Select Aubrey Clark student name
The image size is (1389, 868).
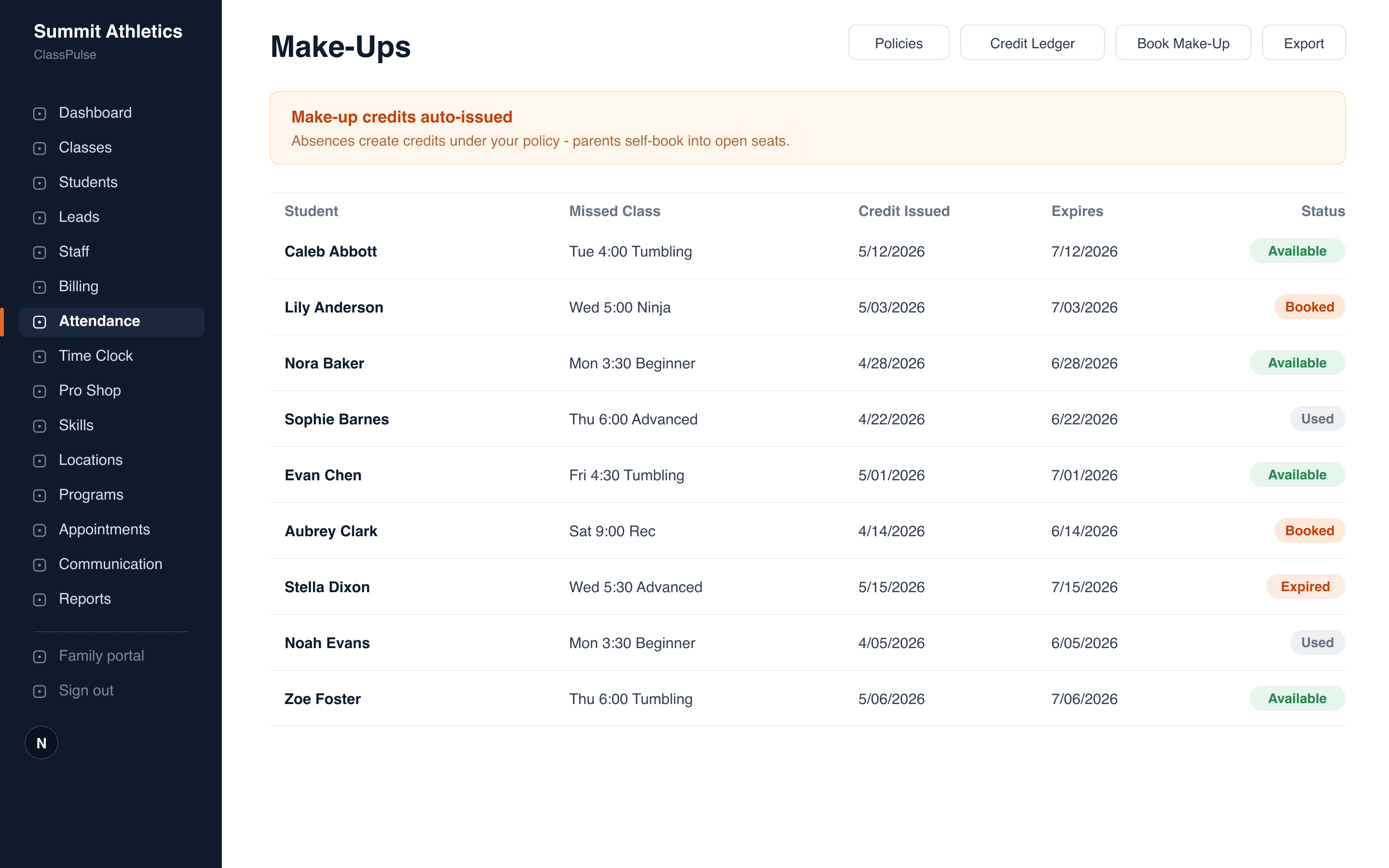[331, 531]
